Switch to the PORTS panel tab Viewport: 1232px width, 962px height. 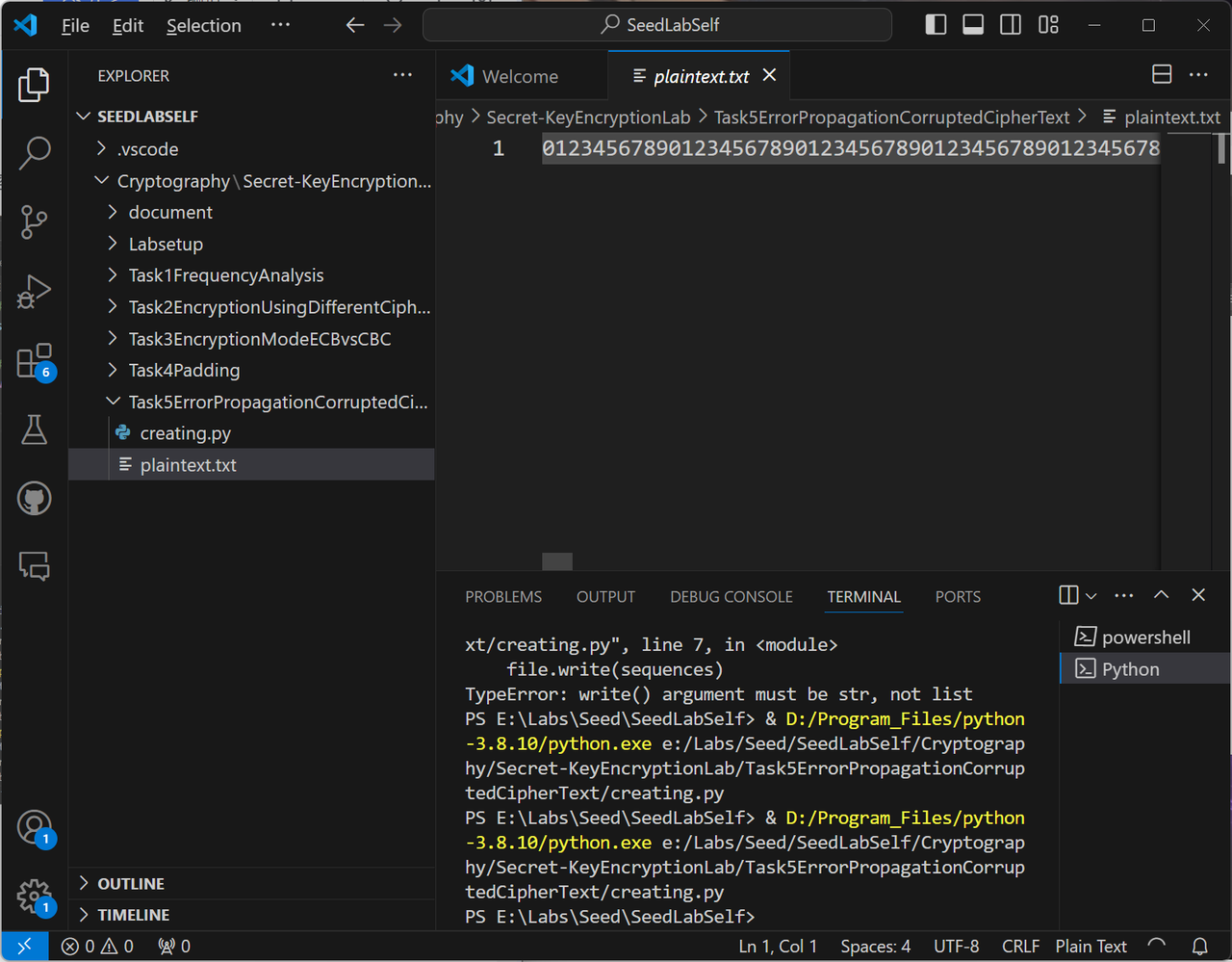[x=958, y=597]
